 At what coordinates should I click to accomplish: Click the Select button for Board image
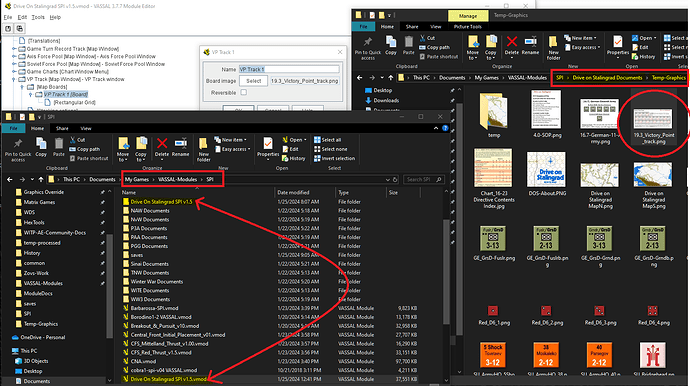click(x=253, y=81)
